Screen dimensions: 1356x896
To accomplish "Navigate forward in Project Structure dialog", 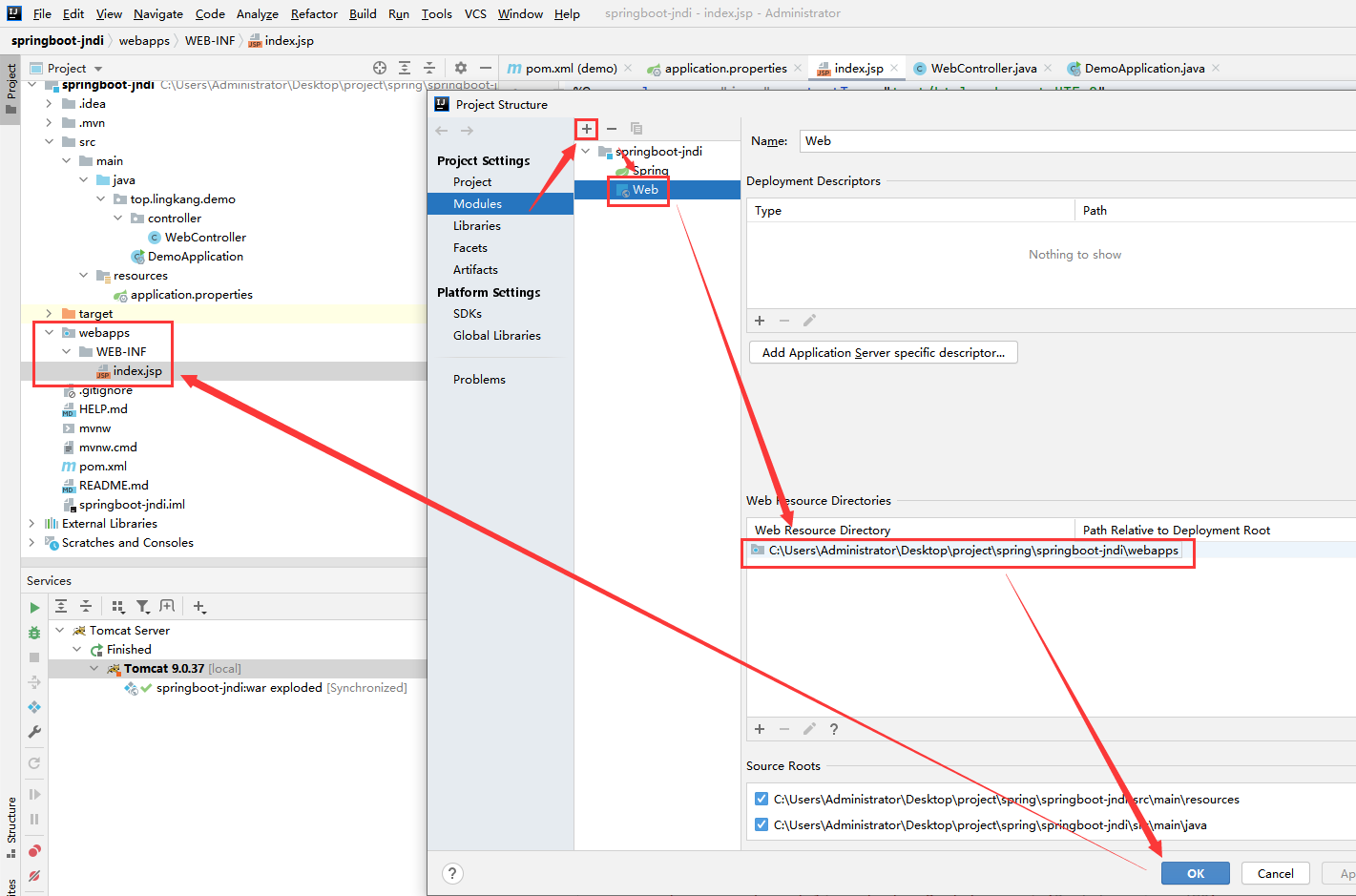I will pos(467,131).
